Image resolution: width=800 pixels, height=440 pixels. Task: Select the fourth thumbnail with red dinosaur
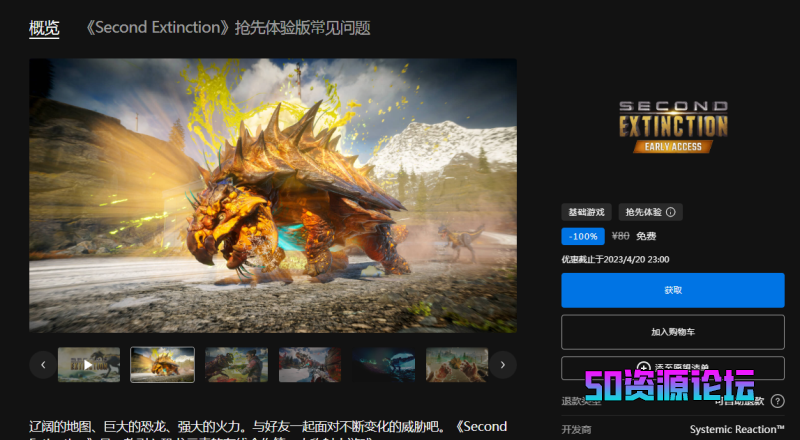310,364
